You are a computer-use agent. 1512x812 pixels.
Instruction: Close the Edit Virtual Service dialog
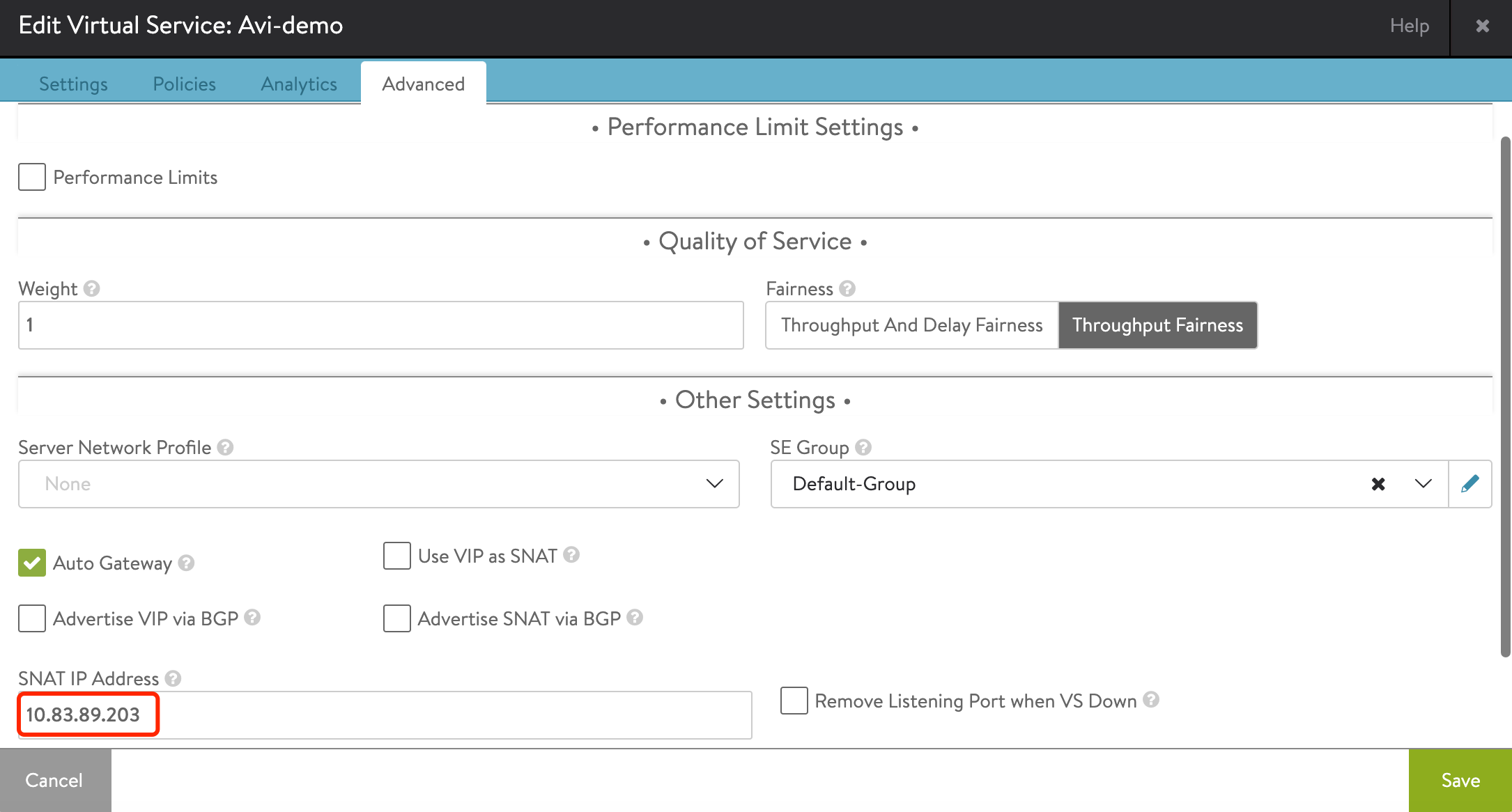click(x=1483, y=26)
